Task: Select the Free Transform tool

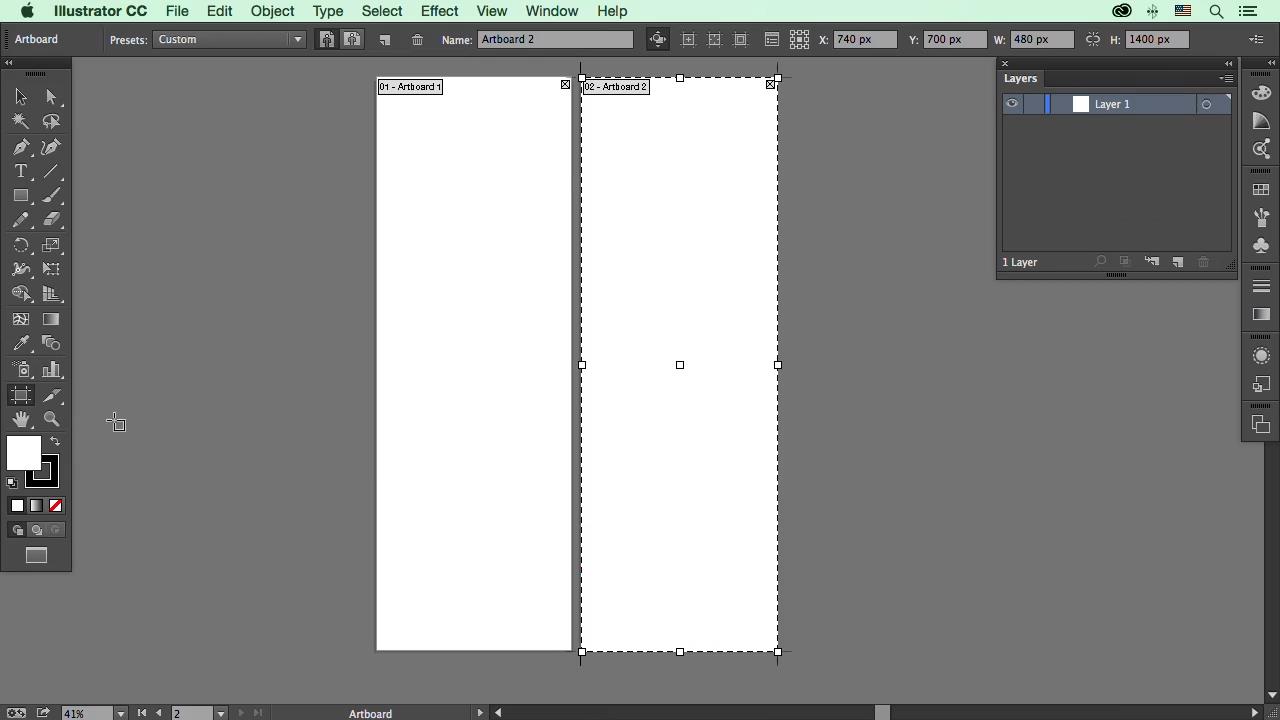Action: coord(51,269)
